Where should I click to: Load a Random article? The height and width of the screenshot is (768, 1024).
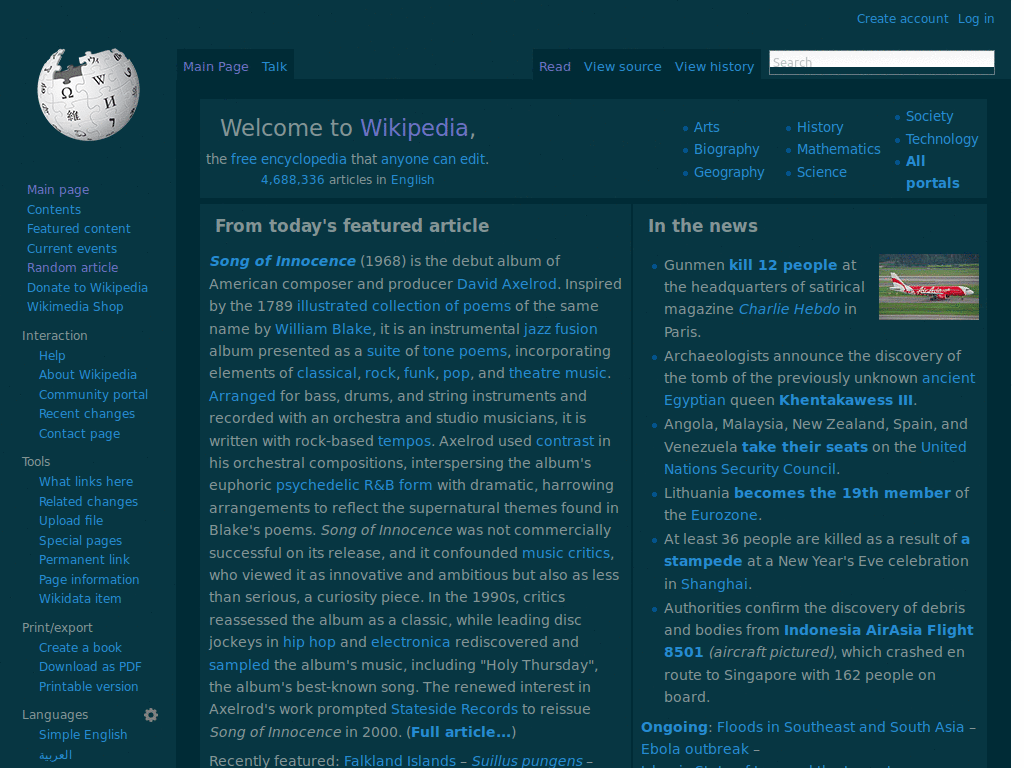[x=72, y=268]
